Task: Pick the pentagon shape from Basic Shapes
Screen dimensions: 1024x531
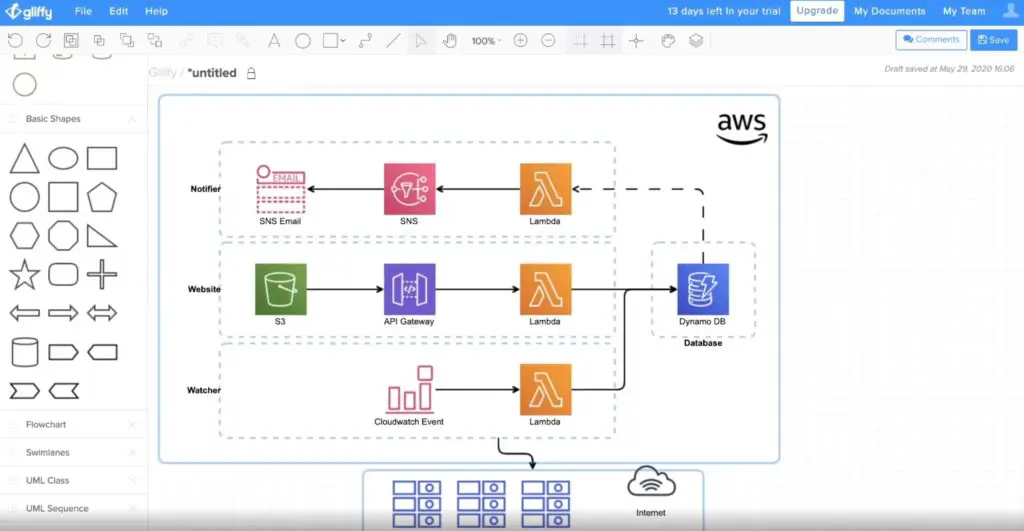Action: (x=102, y=197)
